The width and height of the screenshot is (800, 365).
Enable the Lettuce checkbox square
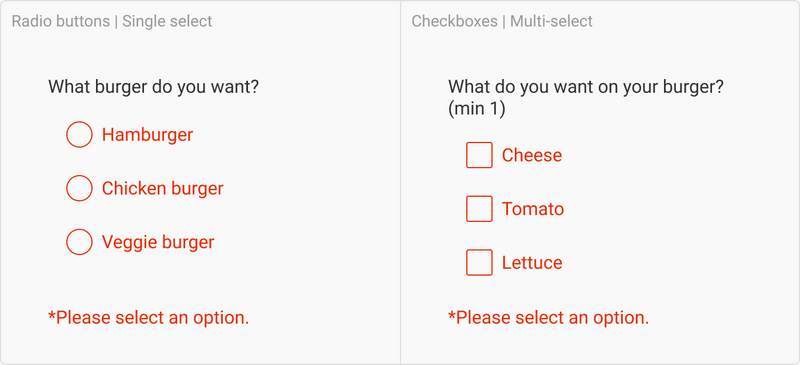(479, 262)
